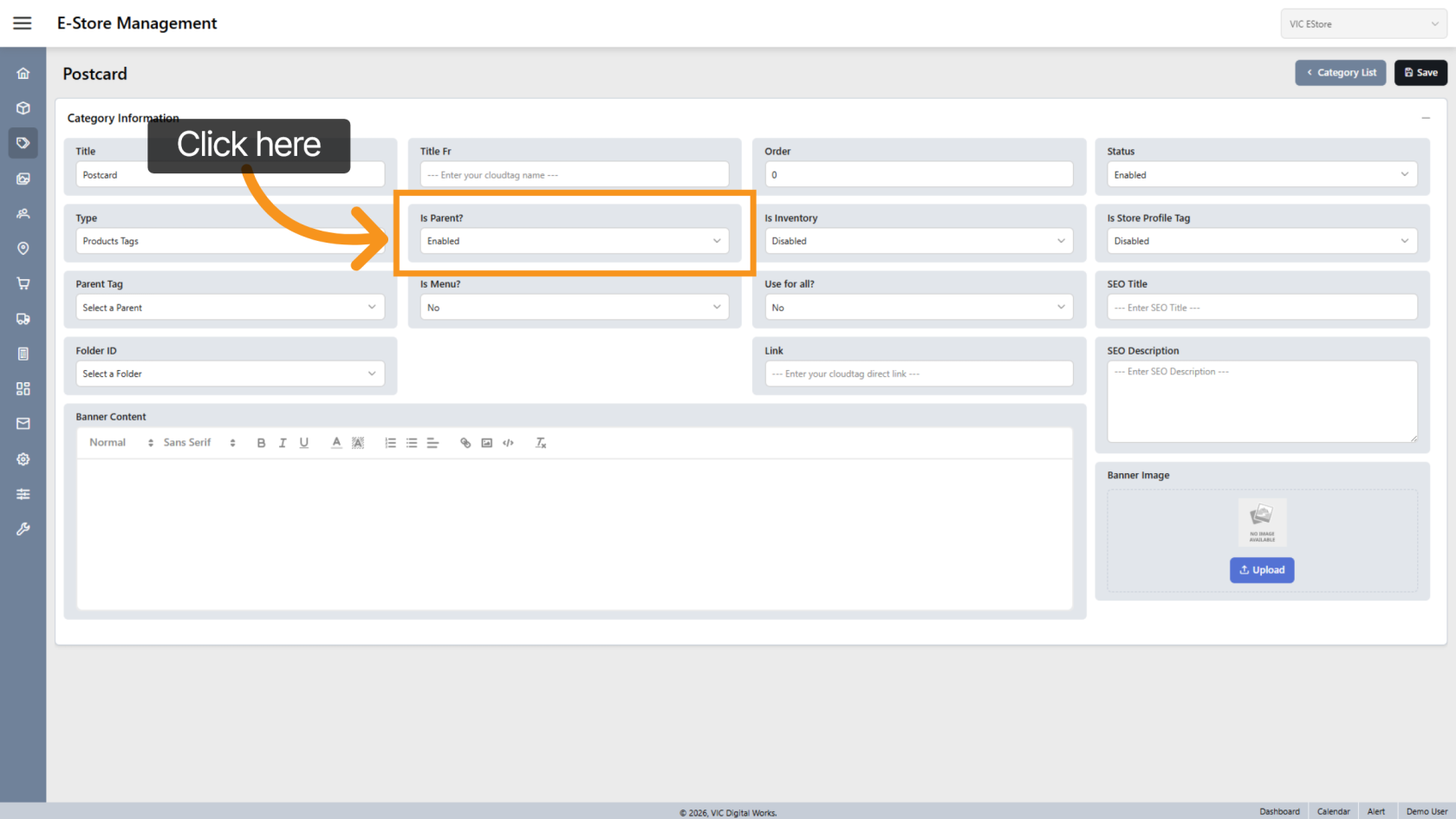Click the SEO Title input field
1456x819 pixels.
click(1261, 308)
